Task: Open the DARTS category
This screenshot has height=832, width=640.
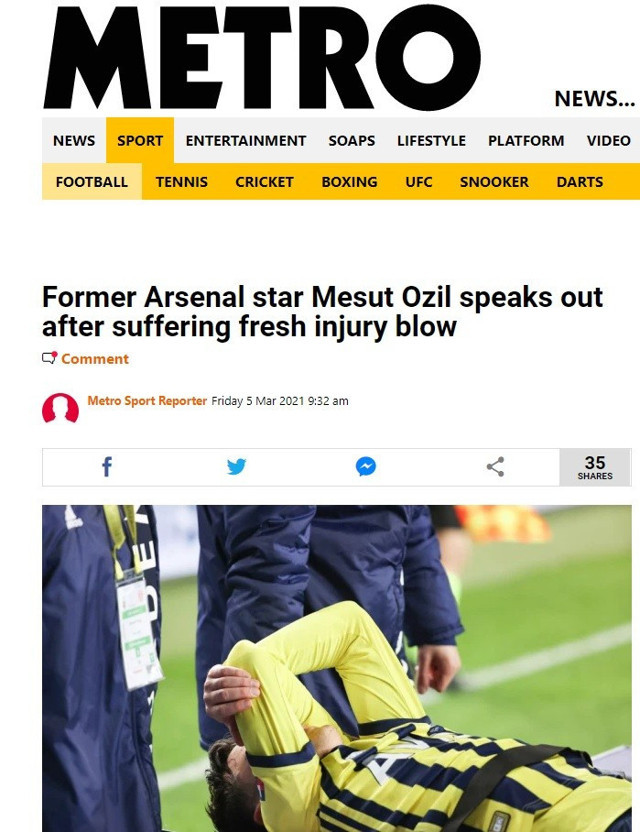Action: click(x=580, y=182)
